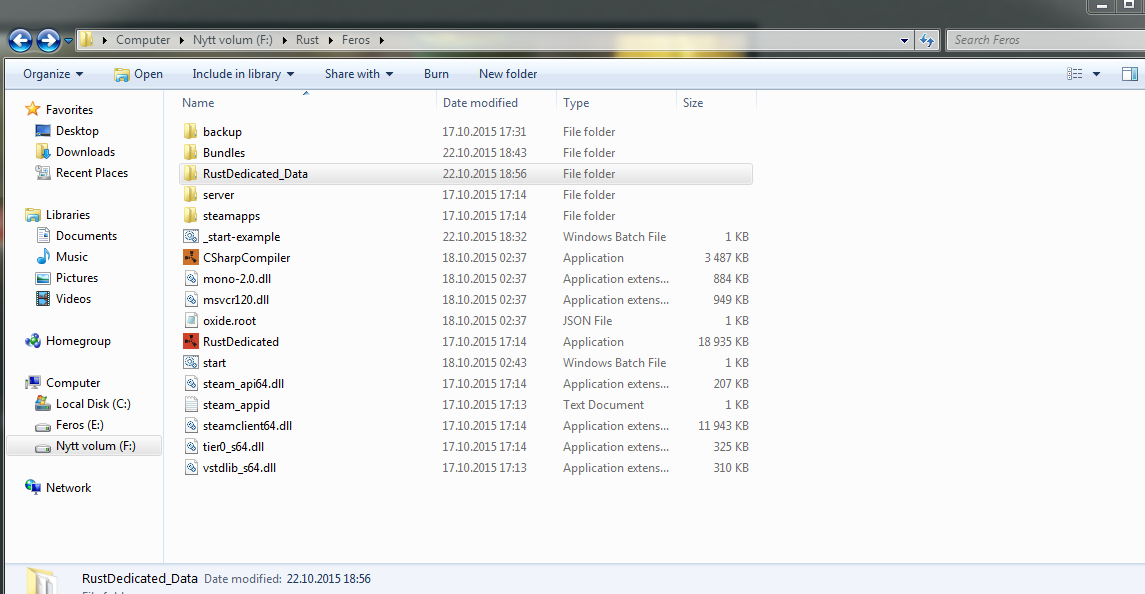
Task: Go forward with the Forward arrow button
Action: point(48,40)
